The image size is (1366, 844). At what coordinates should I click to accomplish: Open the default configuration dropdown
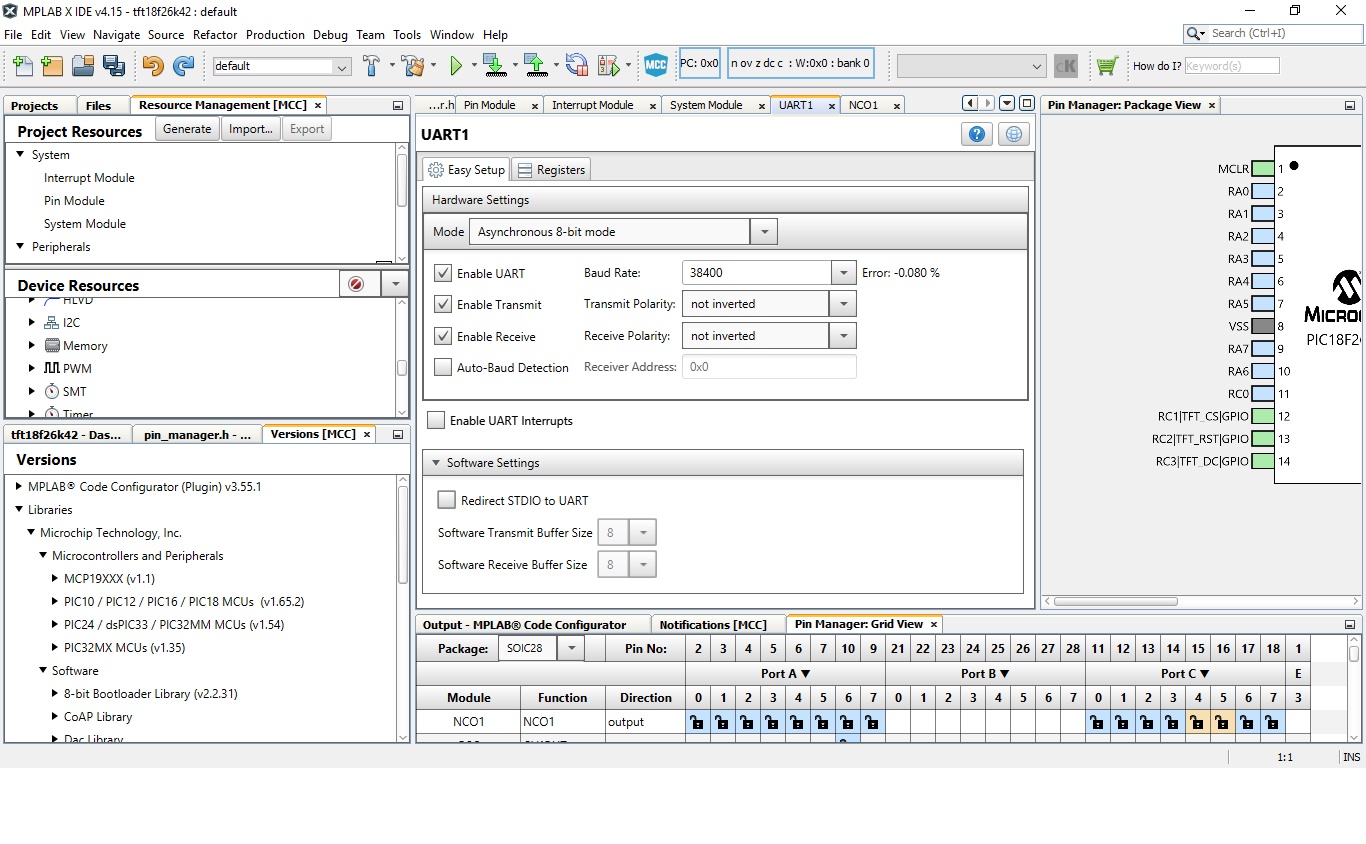pos(342,66)
